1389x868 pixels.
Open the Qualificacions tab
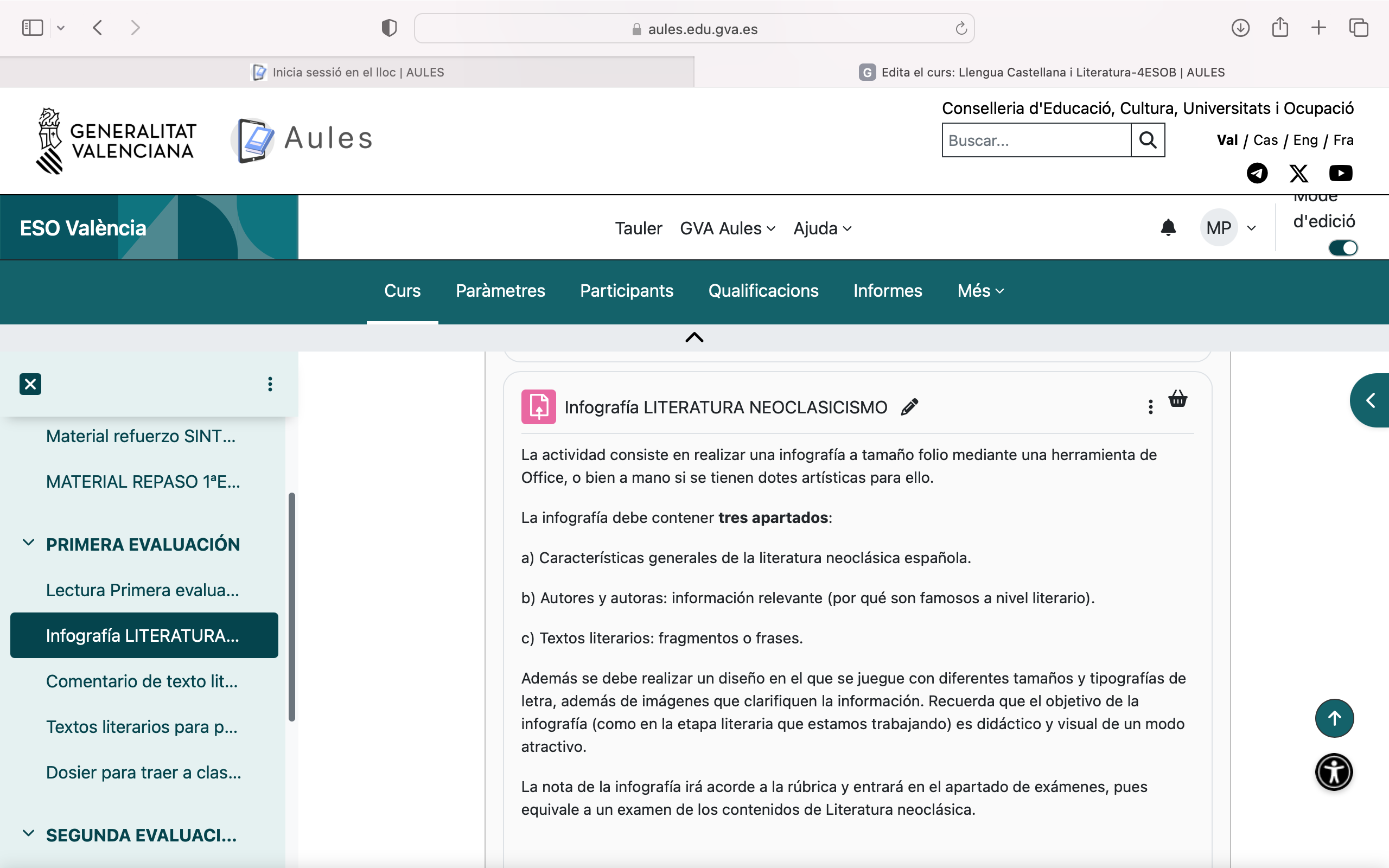coord(763,291)
